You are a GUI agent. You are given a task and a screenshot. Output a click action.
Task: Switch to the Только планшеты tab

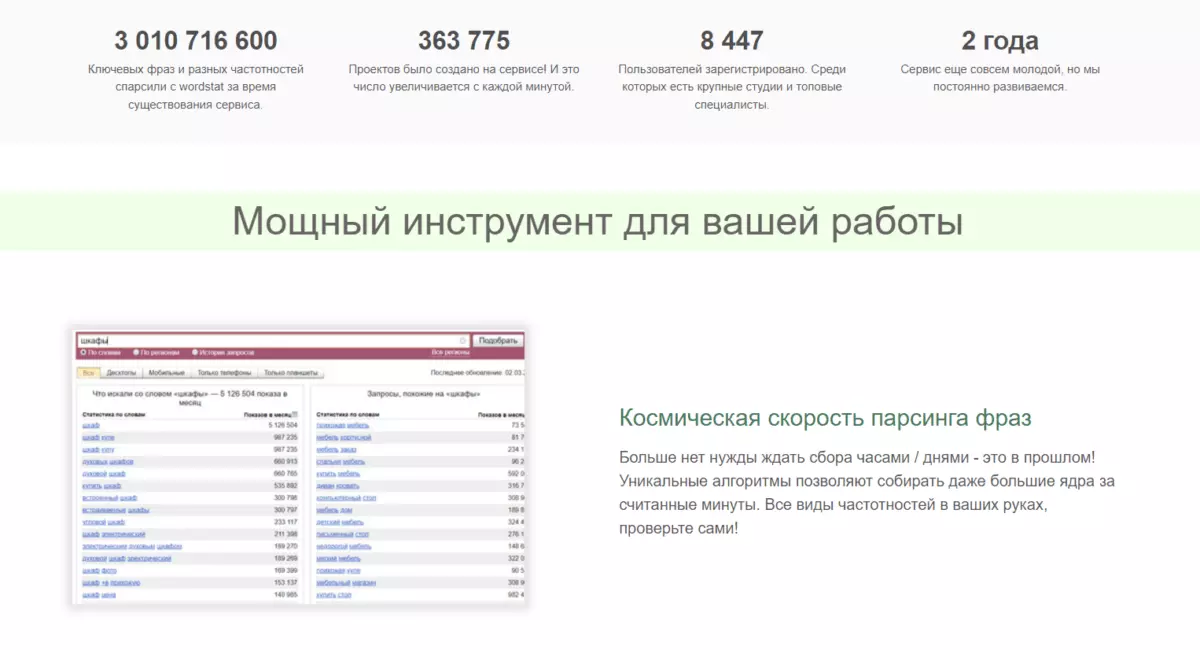pyautogui.click(x=291, y=372)
